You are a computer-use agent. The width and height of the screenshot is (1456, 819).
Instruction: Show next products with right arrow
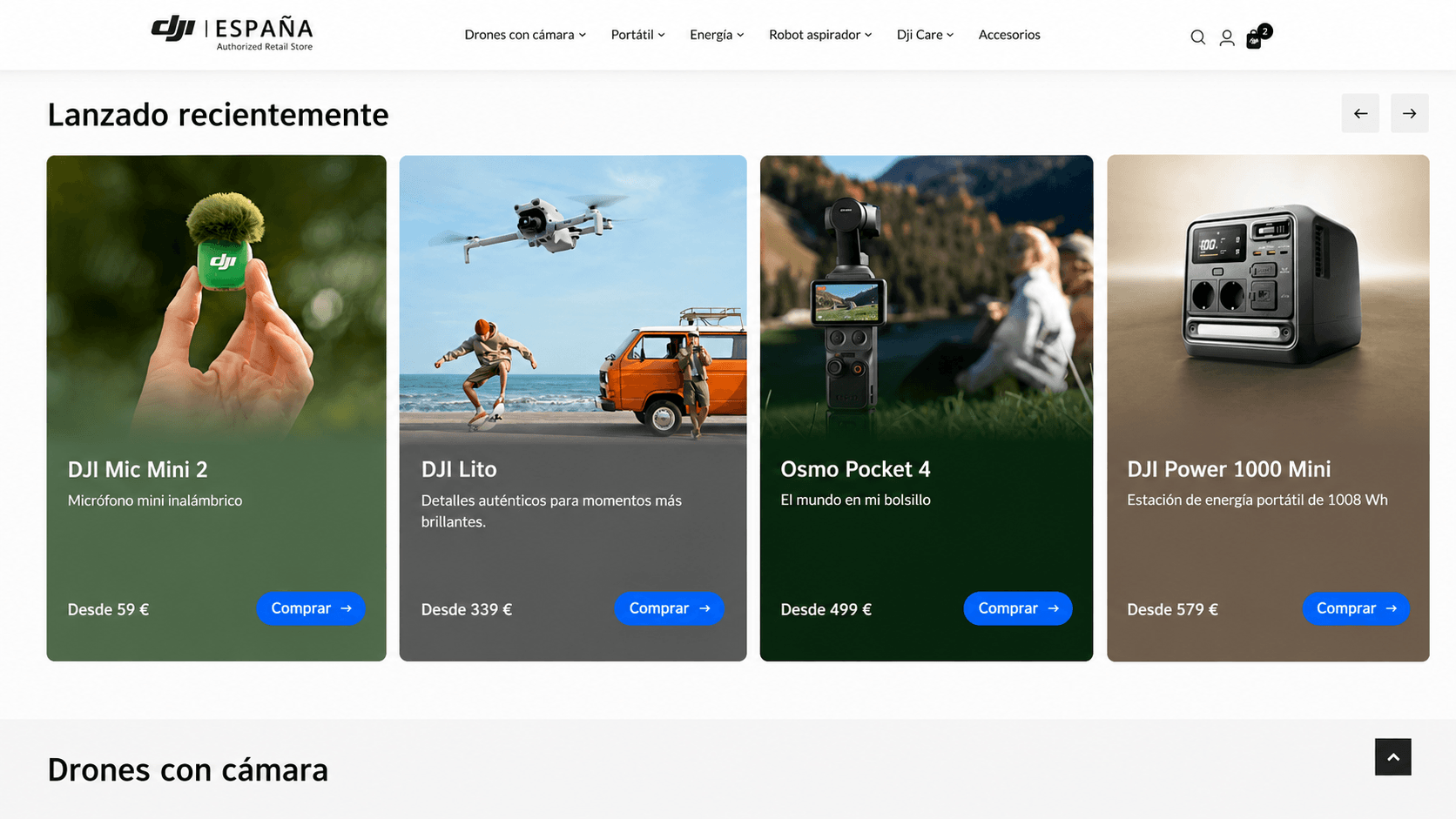pos(1409,113)
